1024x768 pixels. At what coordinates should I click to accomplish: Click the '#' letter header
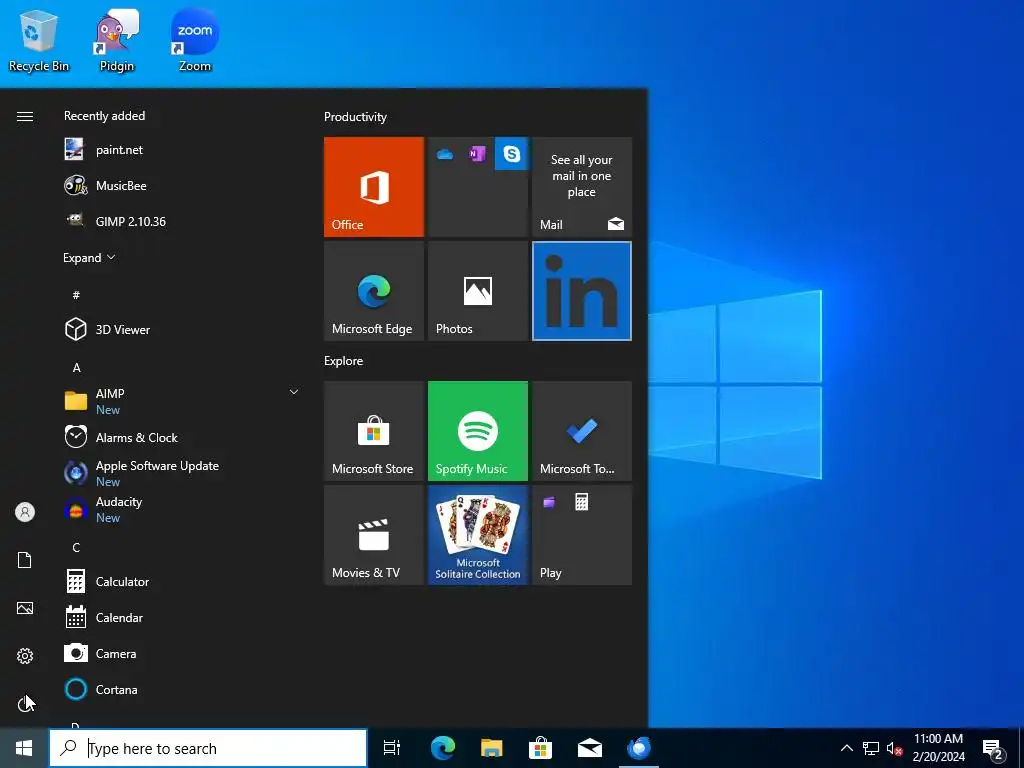[76, 295]
